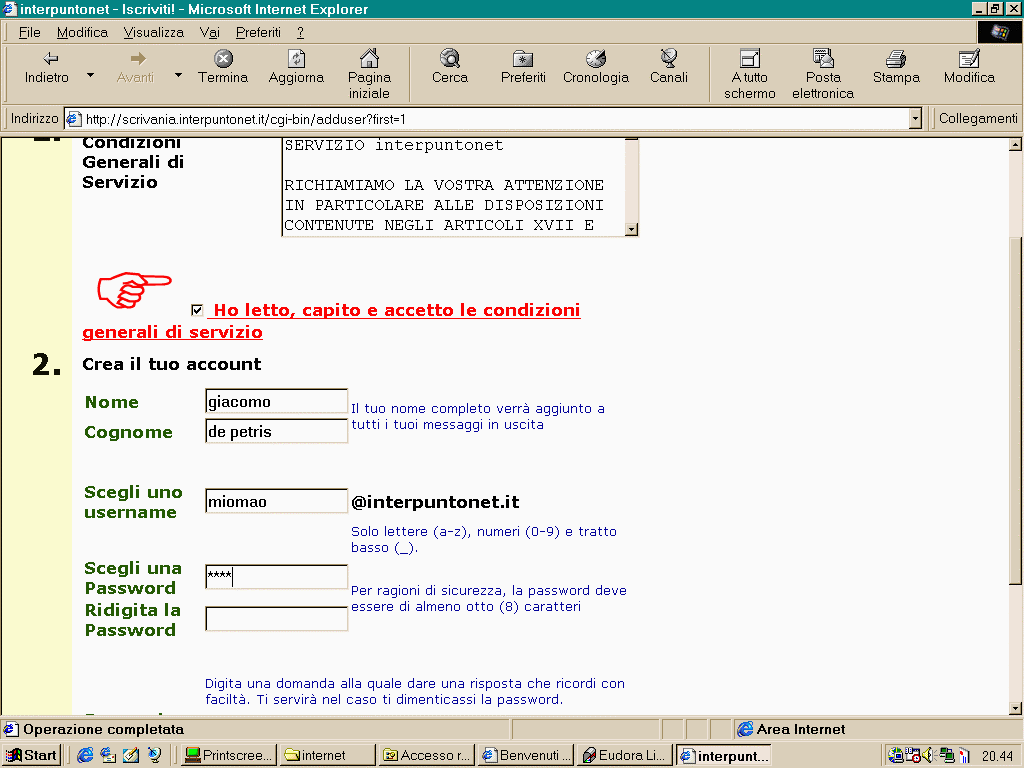Click the Ridigita la Password field
This screenshot has height=768, width=1024.
pos(276,619)
